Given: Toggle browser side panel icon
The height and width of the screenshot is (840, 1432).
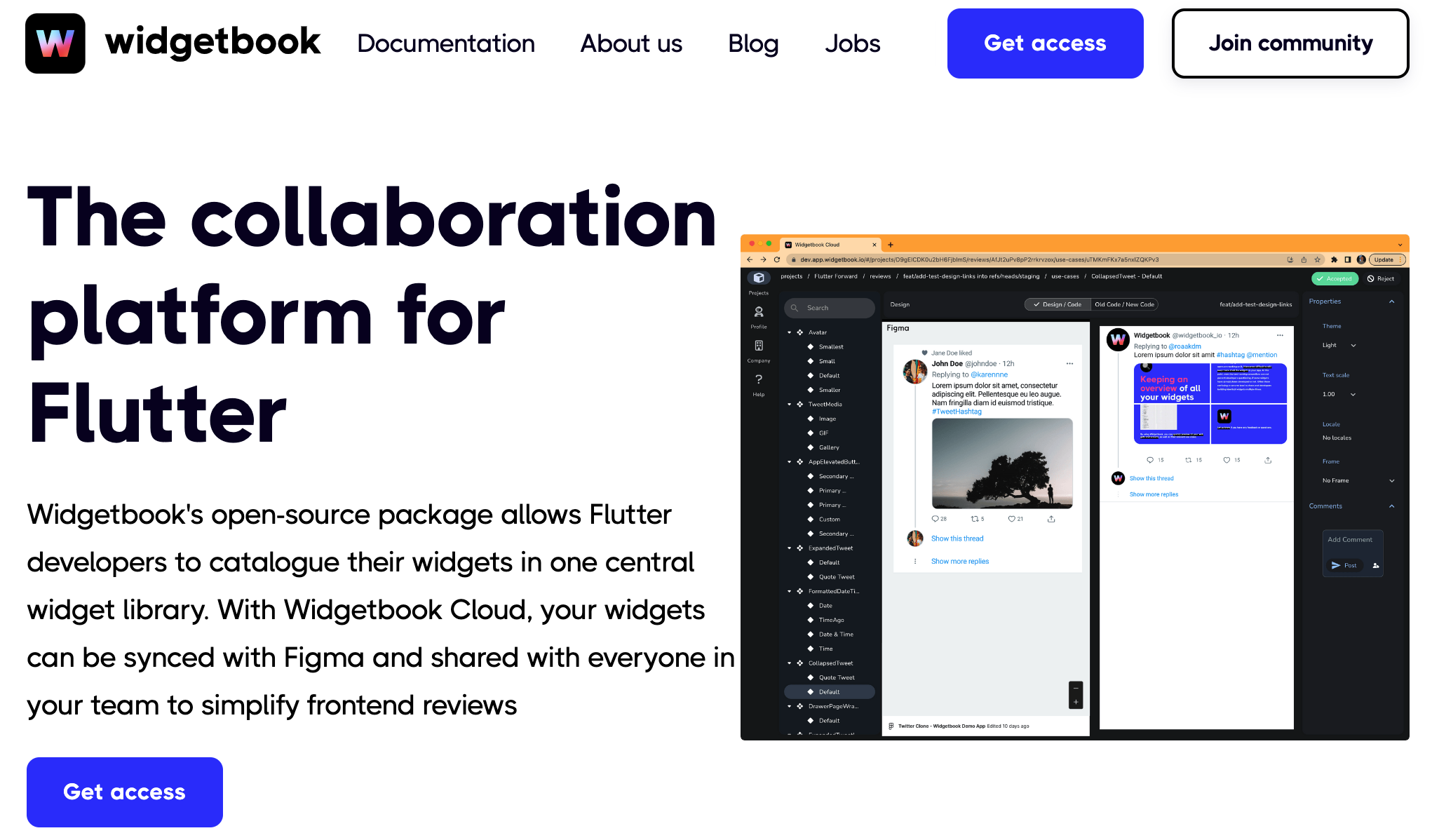Looking at the screenshot, I should (x=1347, y=259).
